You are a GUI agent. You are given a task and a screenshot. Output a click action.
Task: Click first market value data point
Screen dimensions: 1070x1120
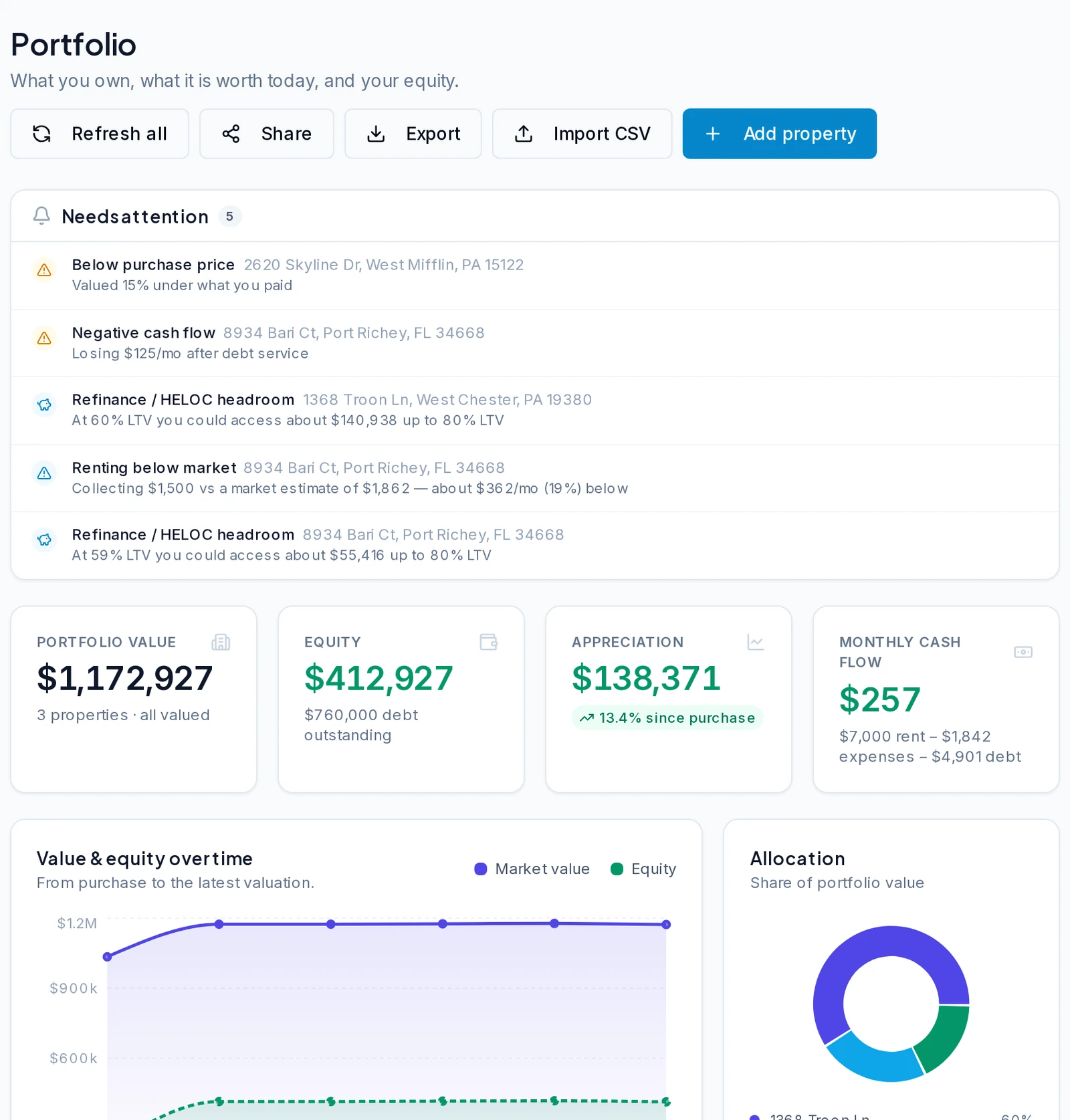tap(108, 957)
